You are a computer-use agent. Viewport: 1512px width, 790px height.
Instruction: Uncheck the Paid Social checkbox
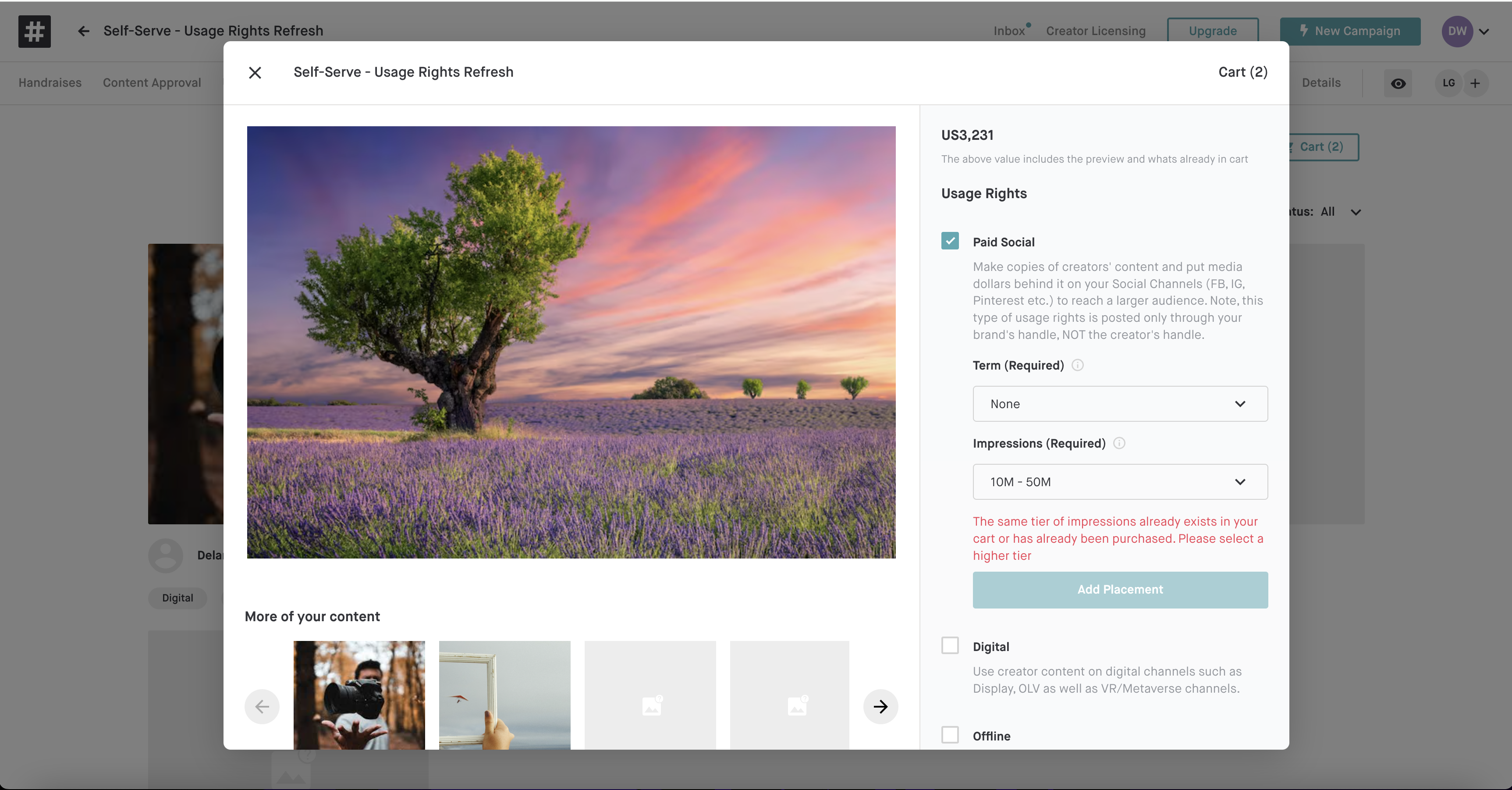[950, 241]
